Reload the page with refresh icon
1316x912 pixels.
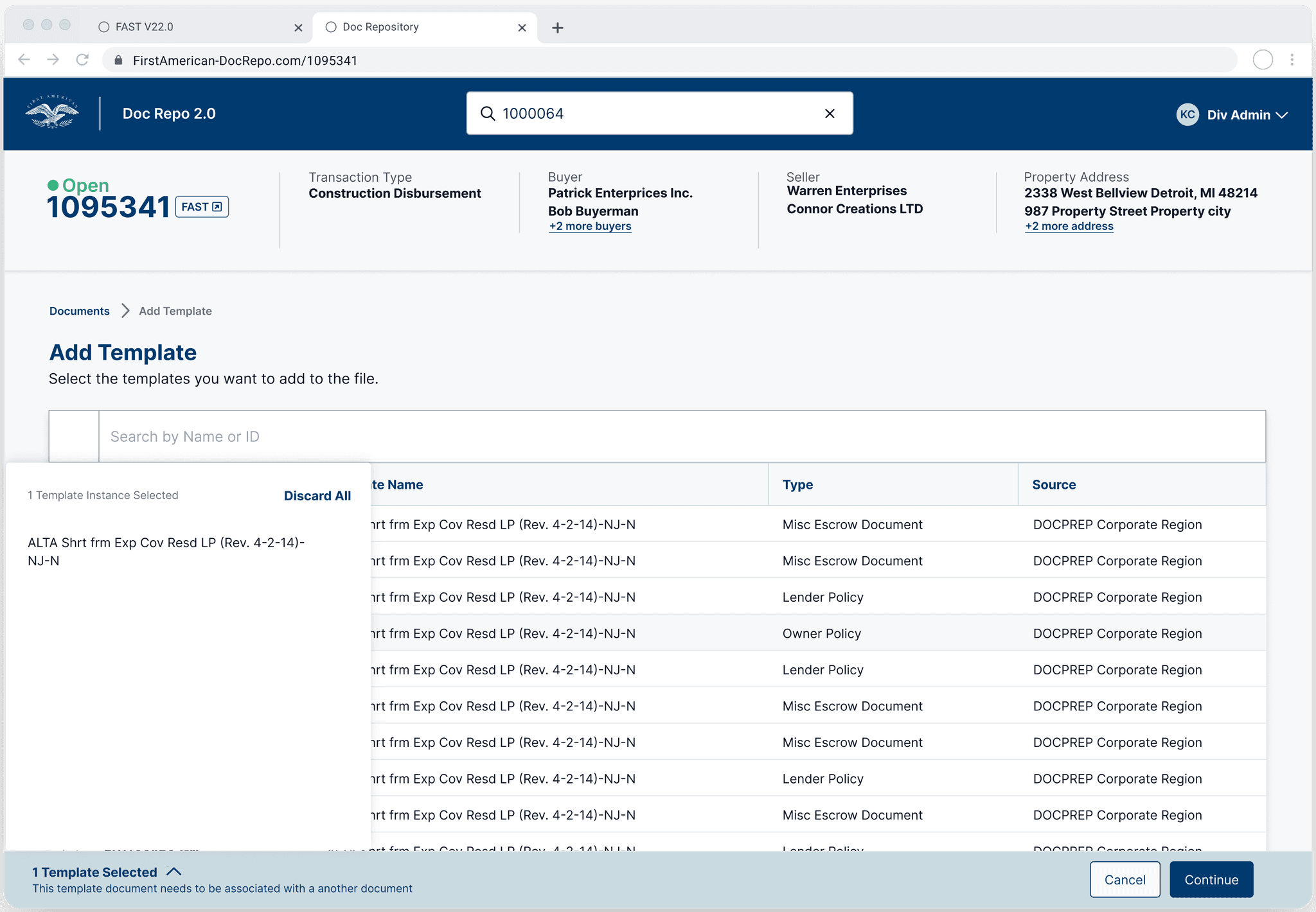pyautogui.click(x=82, y=60)
